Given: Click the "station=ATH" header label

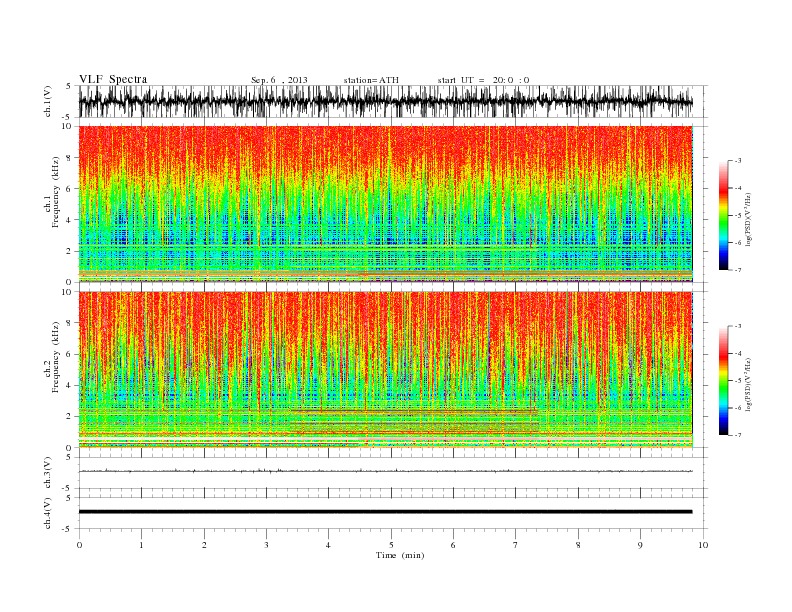Looking at the screenshot, I should tap(371, 80).
